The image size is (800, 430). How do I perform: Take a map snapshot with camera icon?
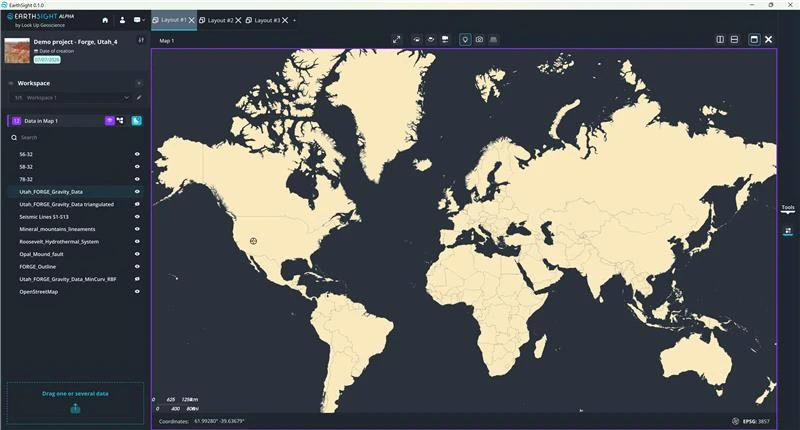pyautogui.click(x=479, y=39)
